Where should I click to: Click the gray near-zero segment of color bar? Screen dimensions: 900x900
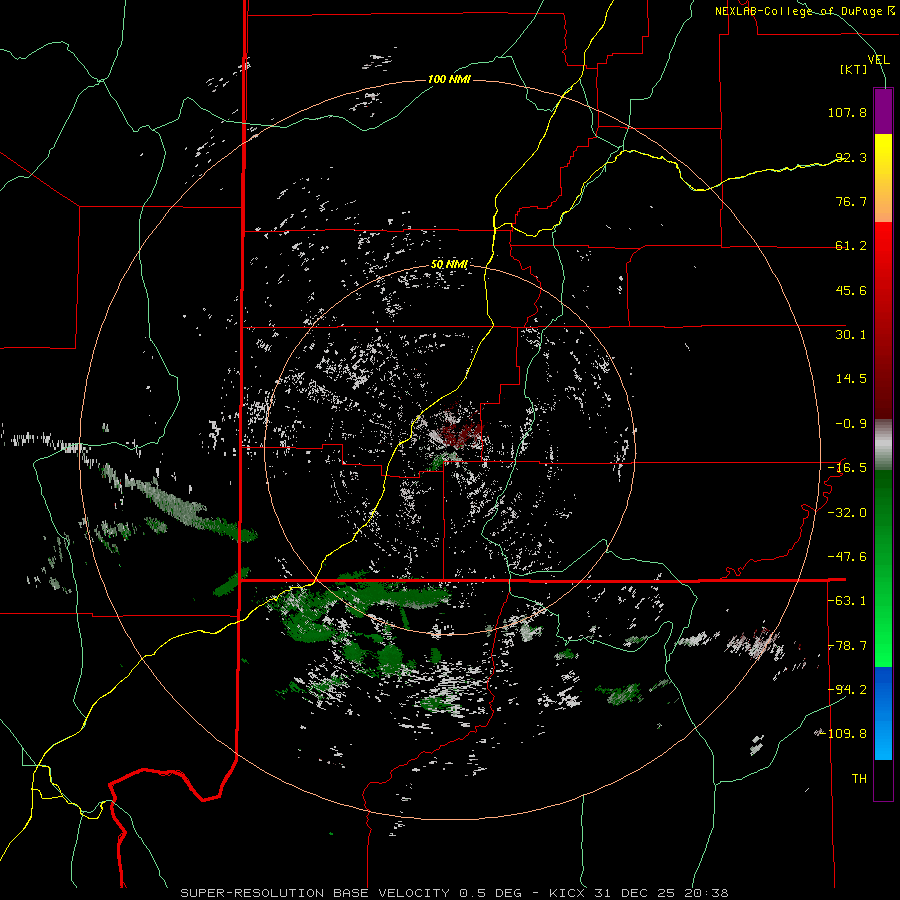tap(883, 444)
